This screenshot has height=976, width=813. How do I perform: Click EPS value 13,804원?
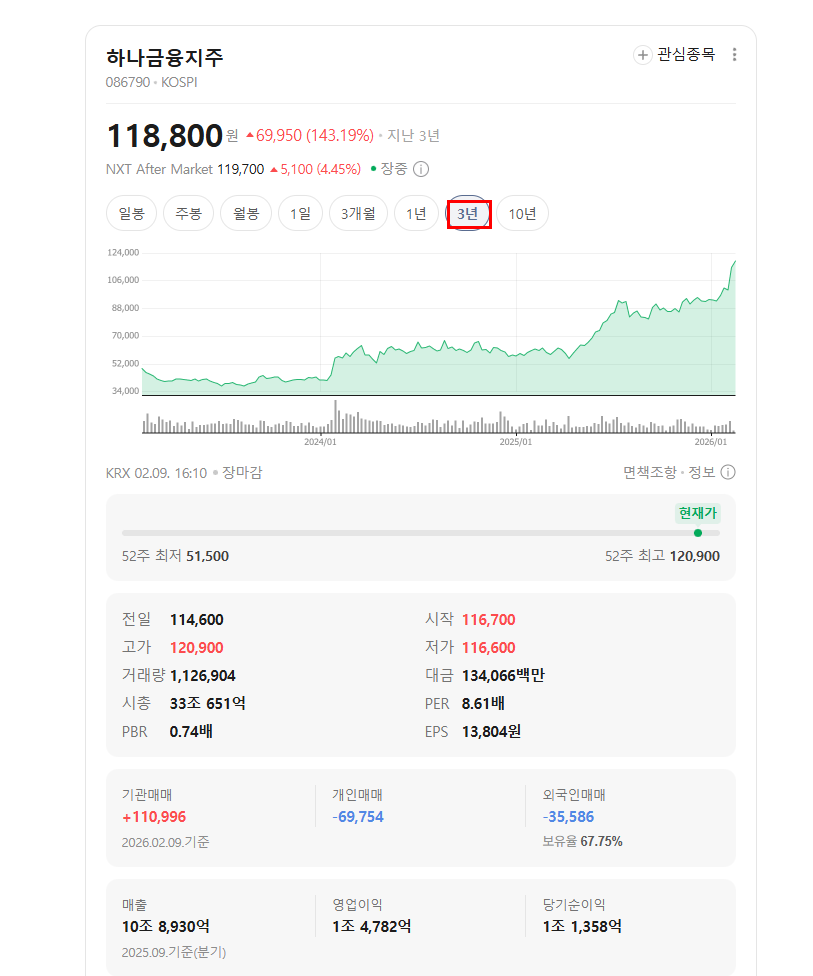pos(491,731)
